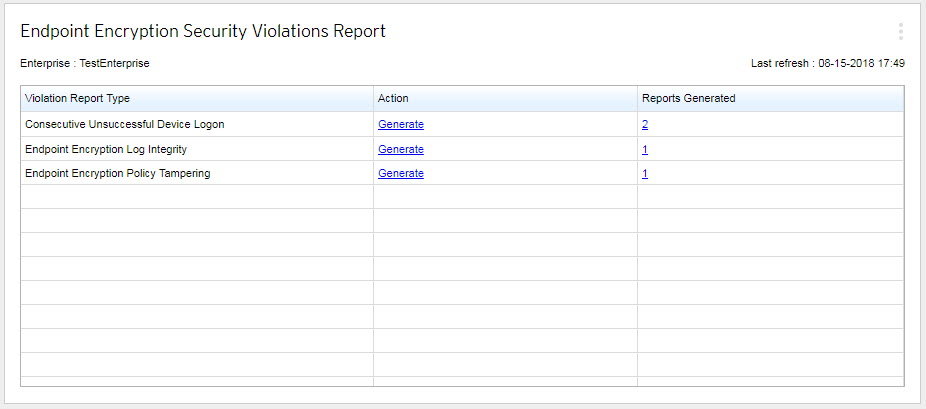926x409 pixels.
Task: Click the empty Action cell in the fourth row
Action: click(505, 197)
